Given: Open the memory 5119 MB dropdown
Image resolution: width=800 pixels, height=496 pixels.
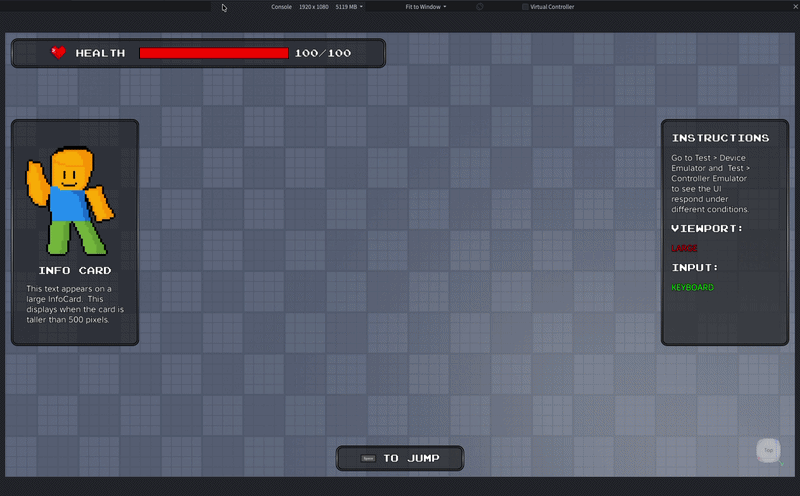Looking at the screenshot, I should point(349,7).
